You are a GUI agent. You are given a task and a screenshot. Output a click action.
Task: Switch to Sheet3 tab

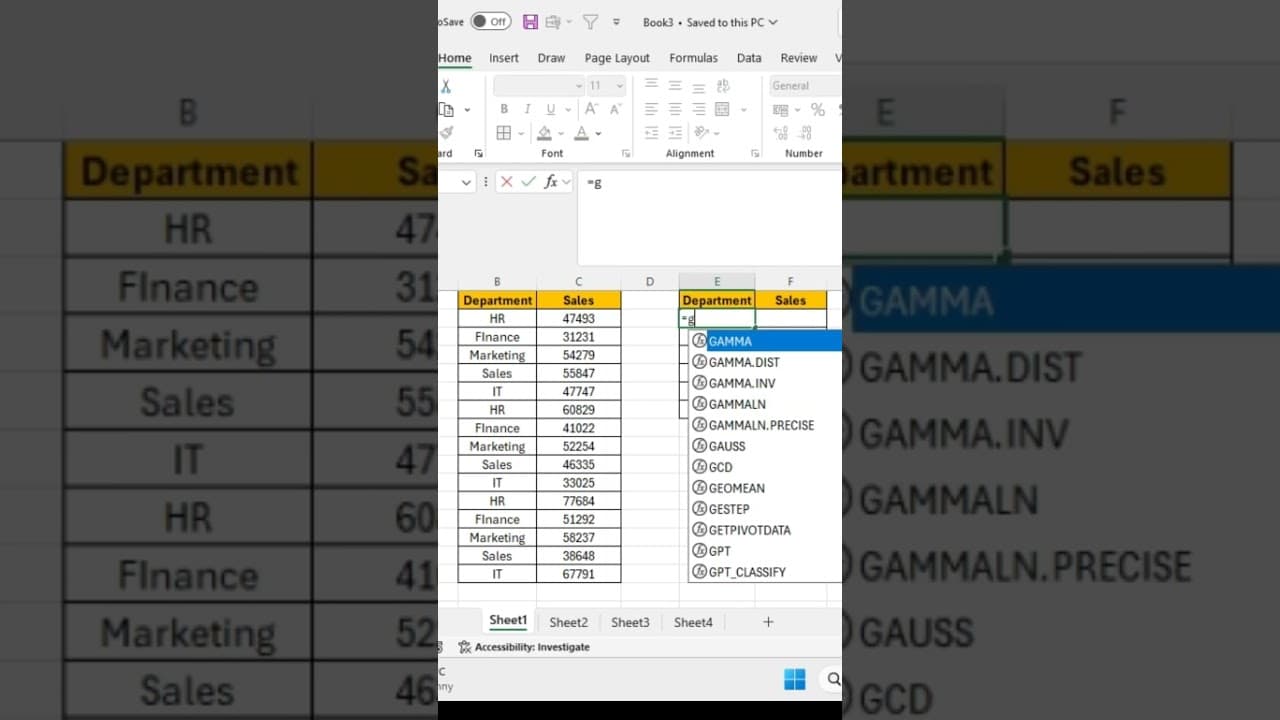pos(630,622)
